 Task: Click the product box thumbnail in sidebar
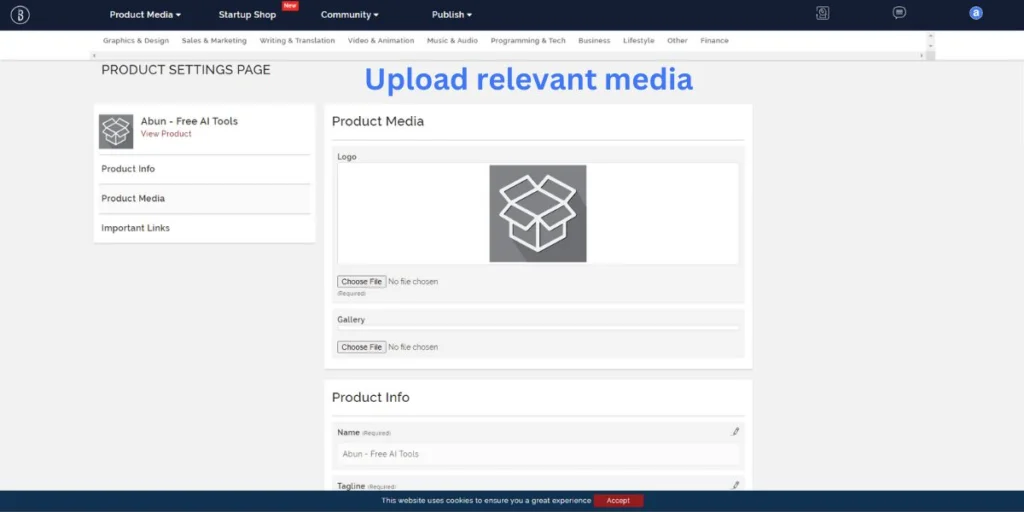point(116,131)
